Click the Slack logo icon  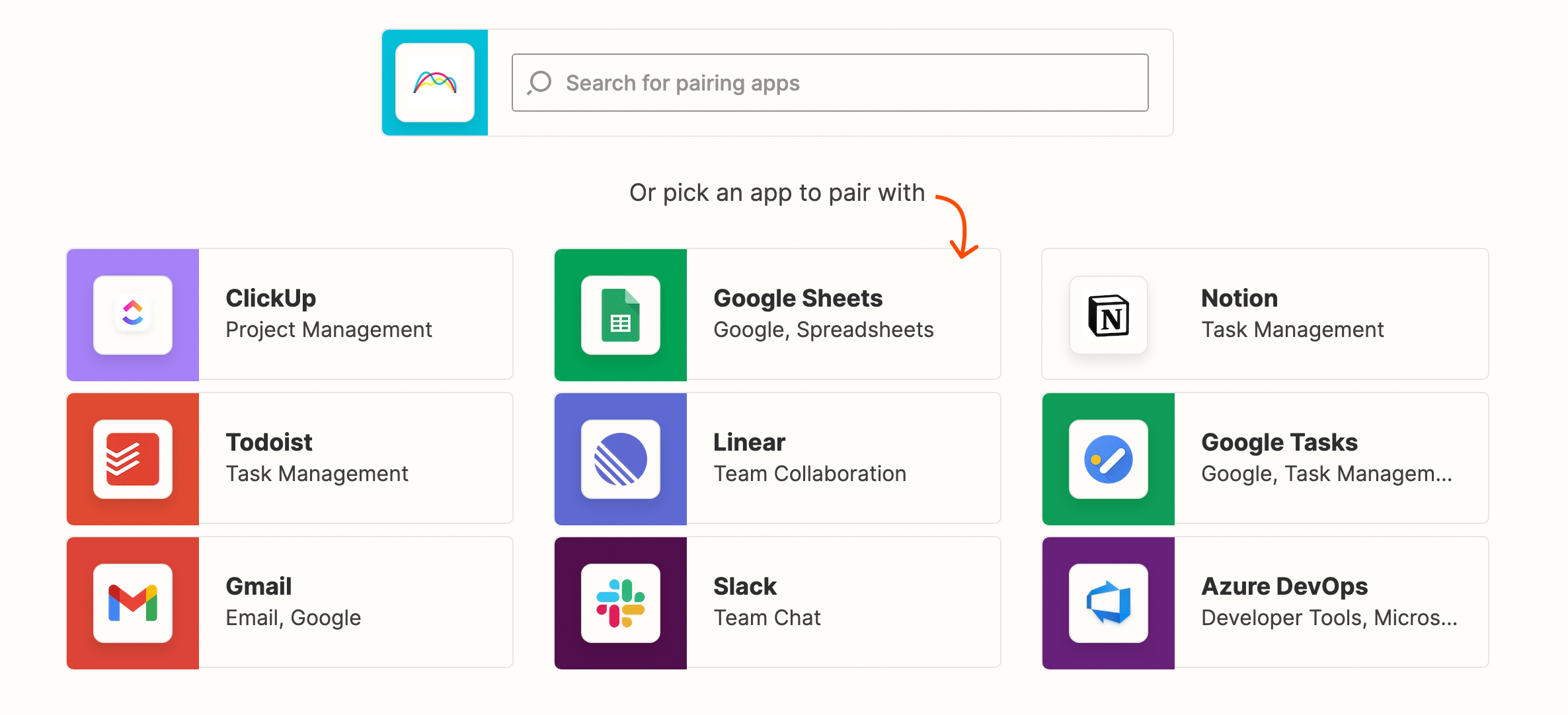(x=621, y=603)
